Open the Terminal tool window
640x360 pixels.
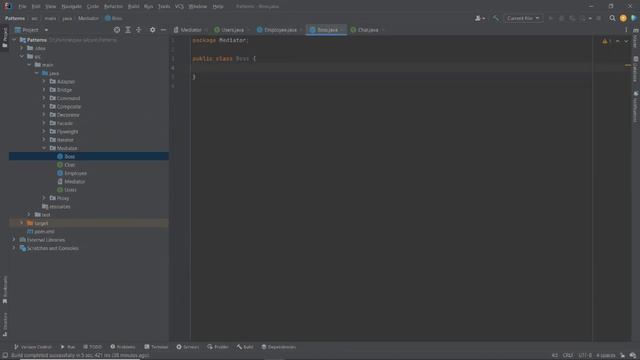pyautogui.click(x=156, y=347)
